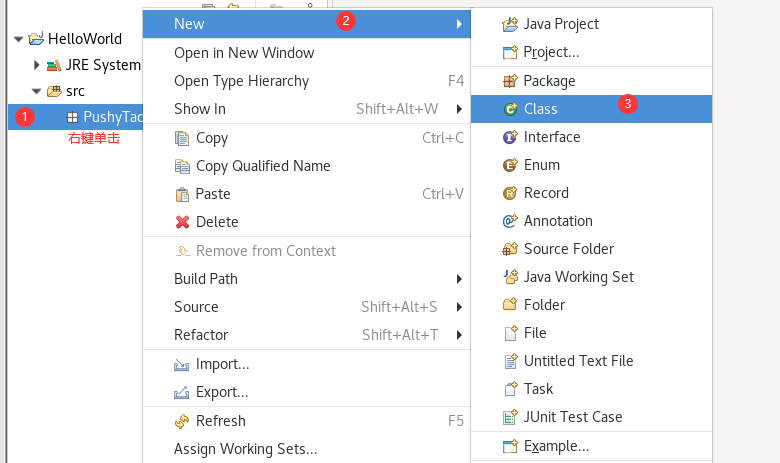The height and width of the screenshot is (463, 780).
Task: Click the JUnit Test Case icon
Action: pyautogui.click(x=509, y=417)
